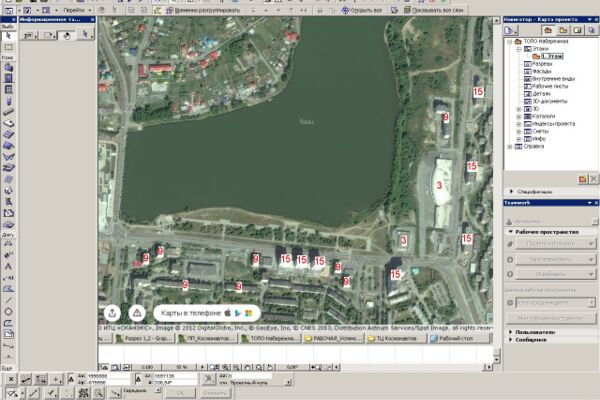Click the scale 1:100 field
The image size is (600, 400).
147,367
